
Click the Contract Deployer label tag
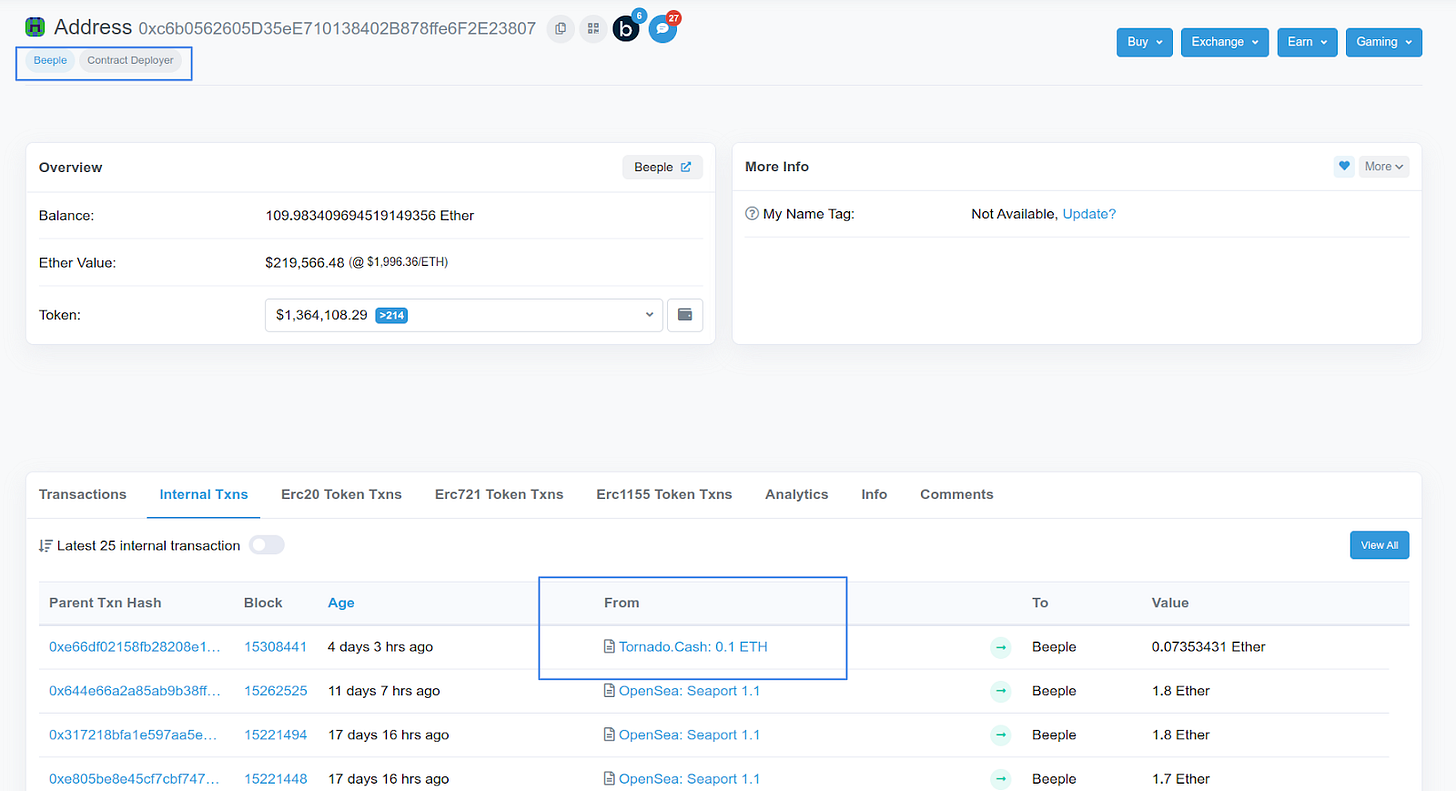tap(131, 60)
